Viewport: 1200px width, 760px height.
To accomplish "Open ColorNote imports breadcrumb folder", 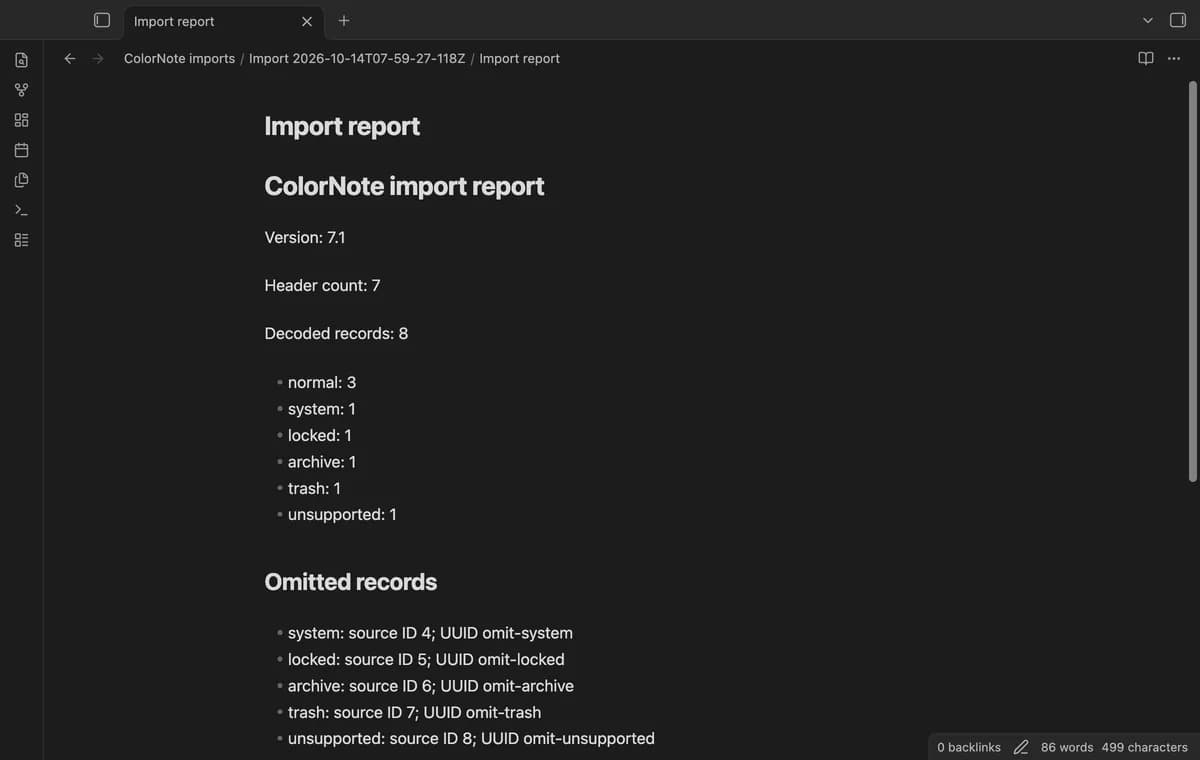I will (179, 58).
